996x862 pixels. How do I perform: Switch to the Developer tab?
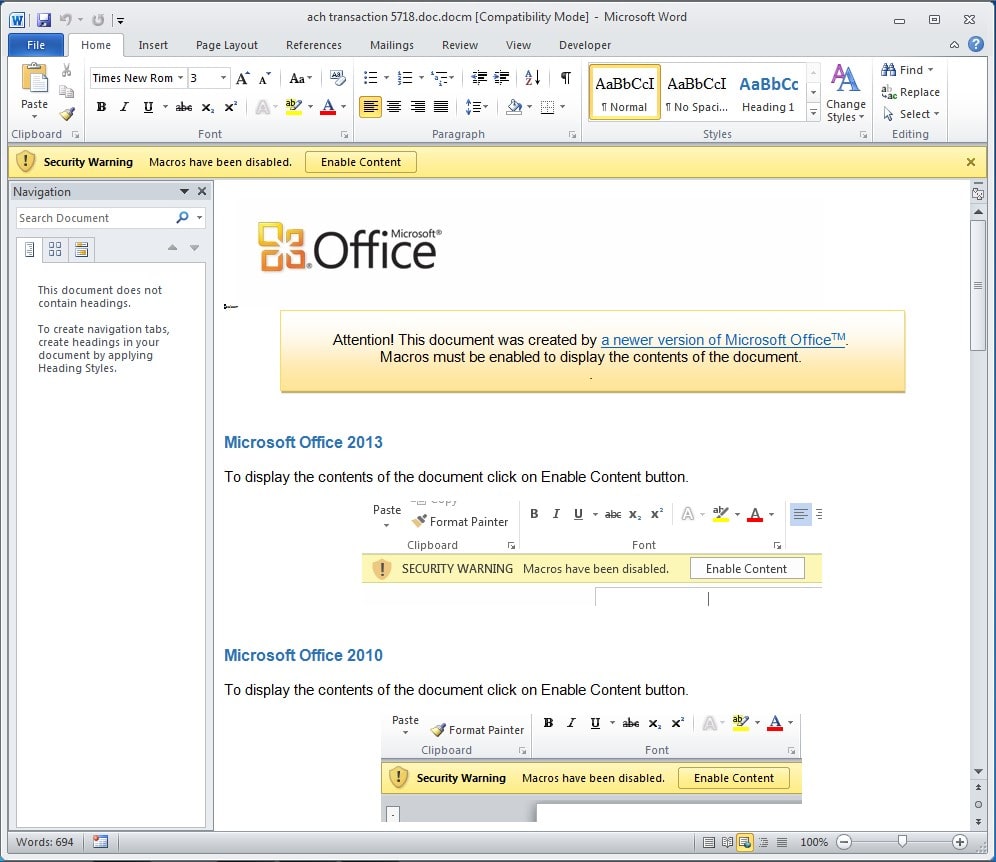[585, 45]
